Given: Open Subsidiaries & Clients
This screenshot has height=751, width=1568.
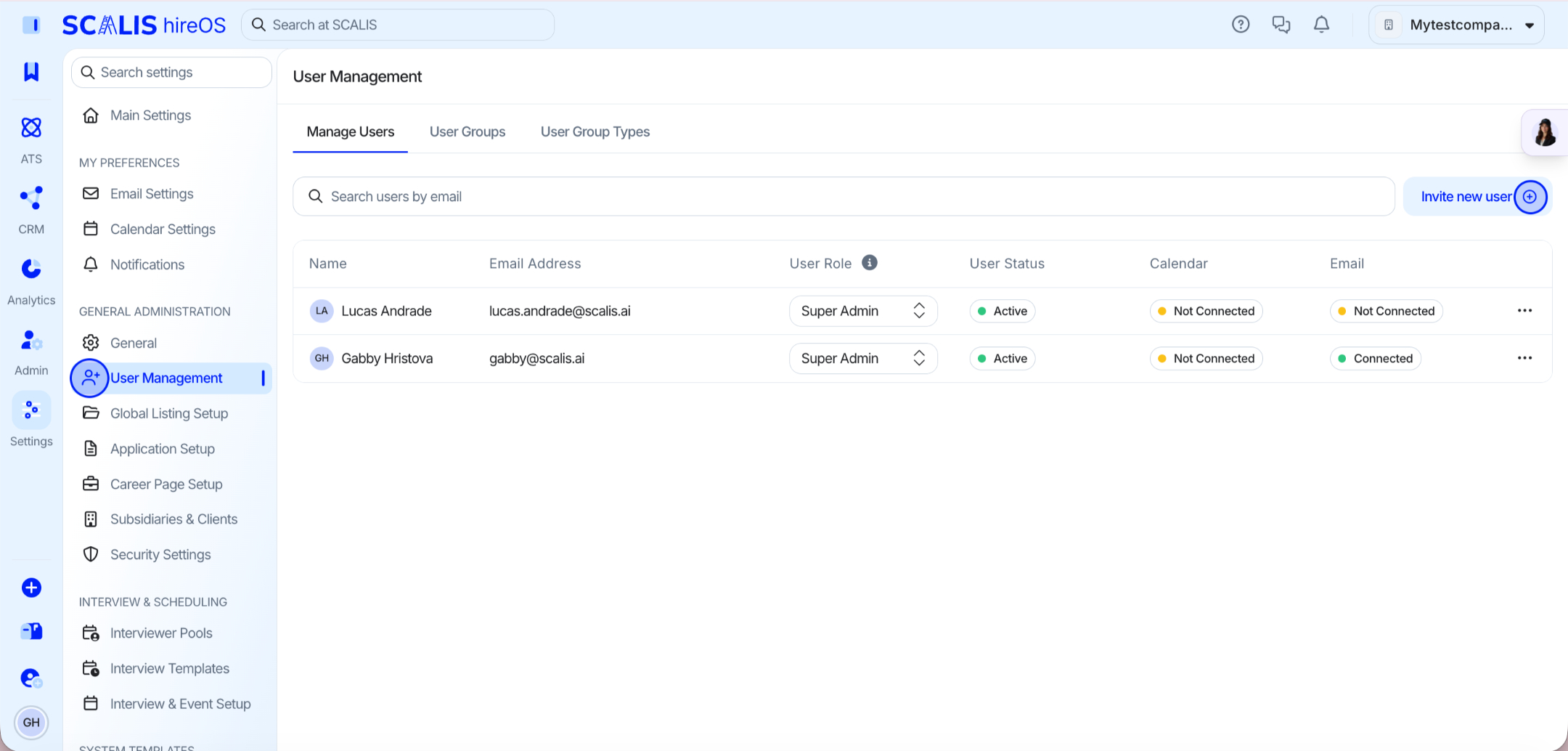Looking at the screenshot, I should tap(173, 519).
